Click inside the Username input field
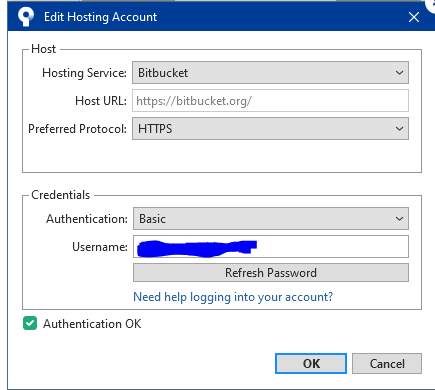 point(271,247)
